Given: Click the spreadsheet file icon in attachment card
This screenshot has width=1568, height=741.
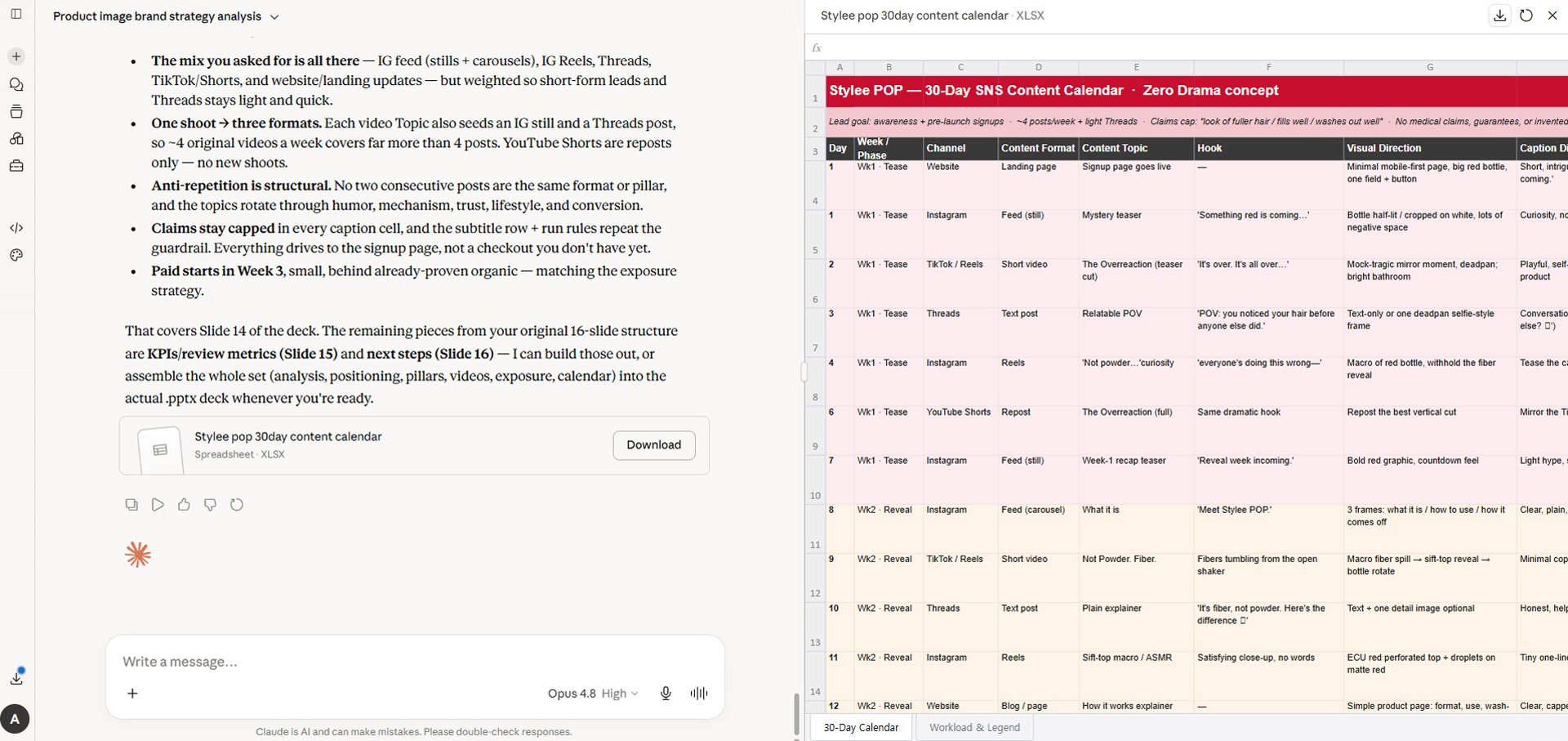Looking at the screenshot, I should tap(160, 449).
